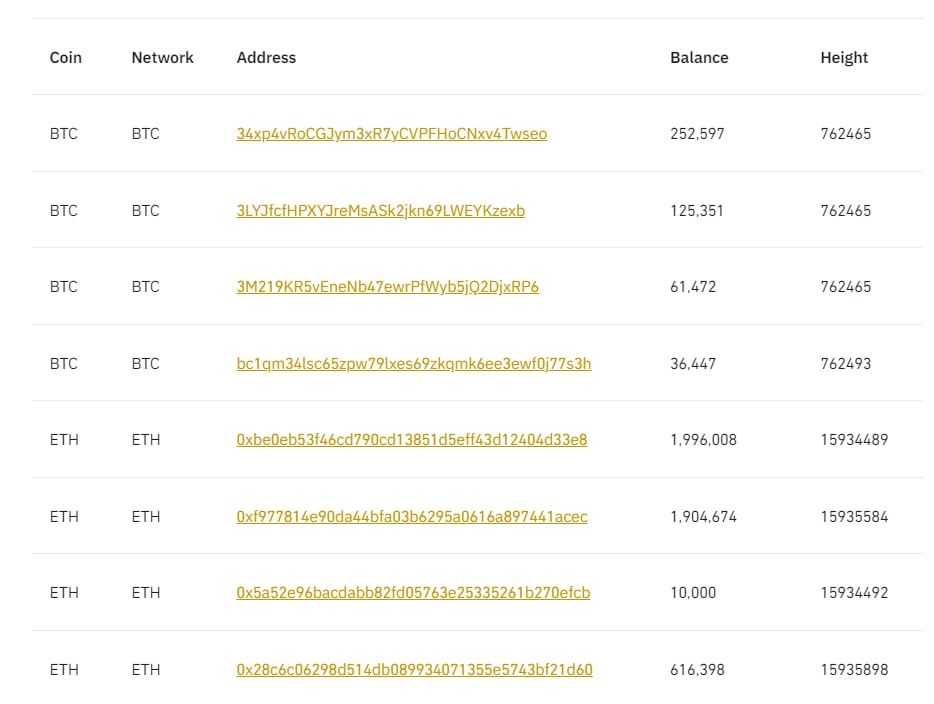Open BTC address 3LYJfcfHPXYJreMsASk2jkn69LWEYKzexb
Viewport: 934px width, 704px height.
[381, 210]
